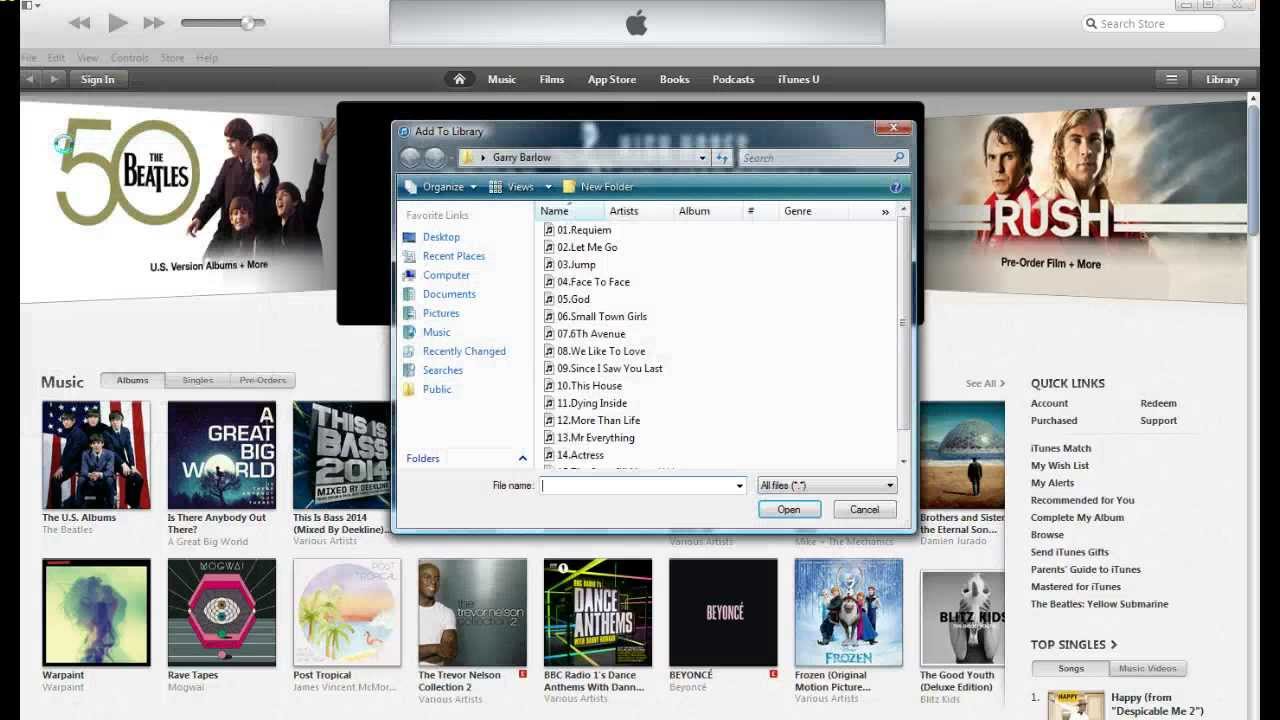Open the Films store tab
Screen dimensions: 1280x720
(551, 79)
